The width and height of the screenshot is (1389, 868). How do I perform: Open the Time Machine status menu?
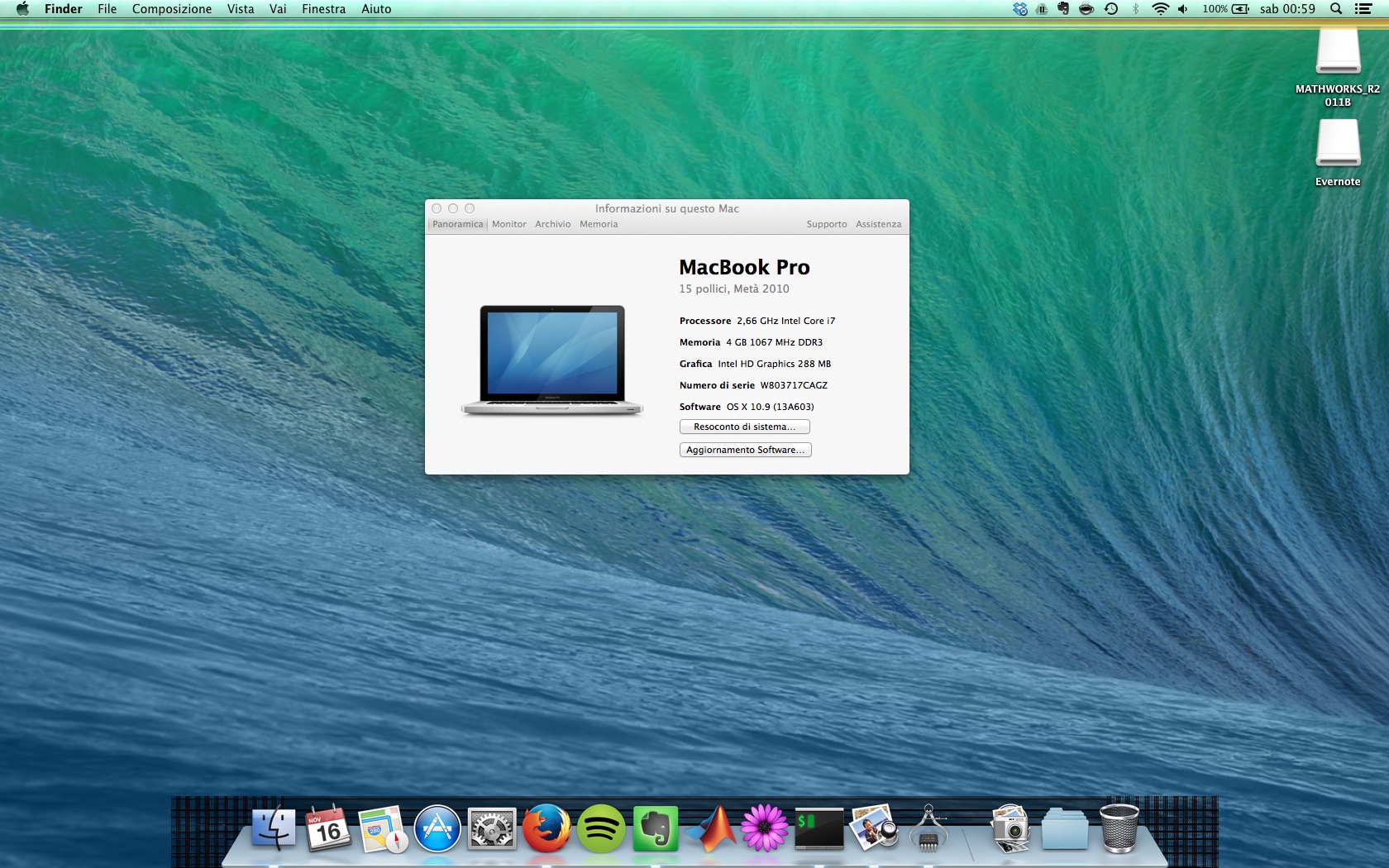[1111, 9]
